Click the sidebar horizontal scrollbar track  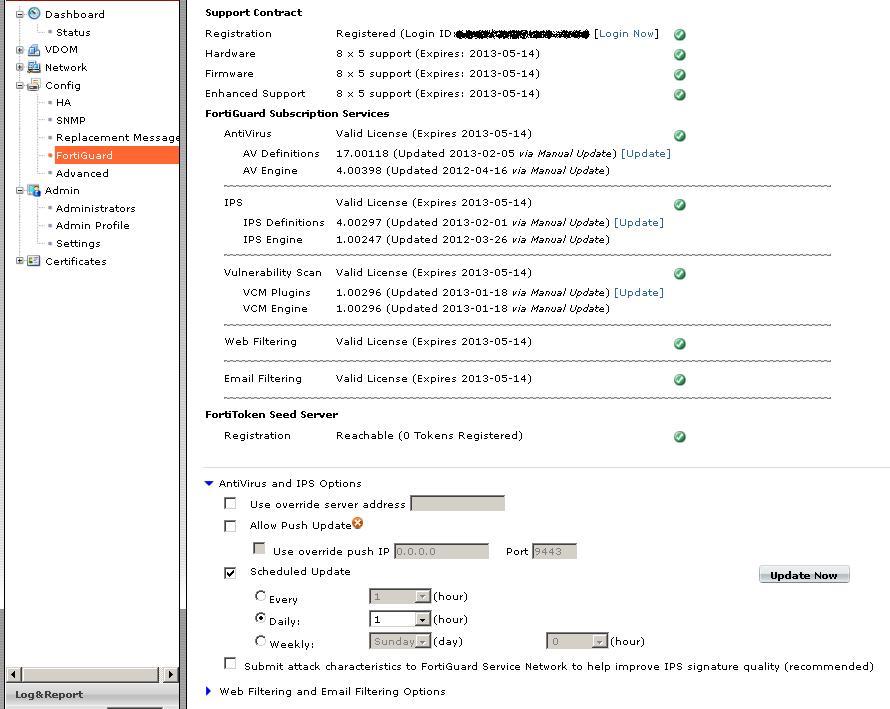91,674
